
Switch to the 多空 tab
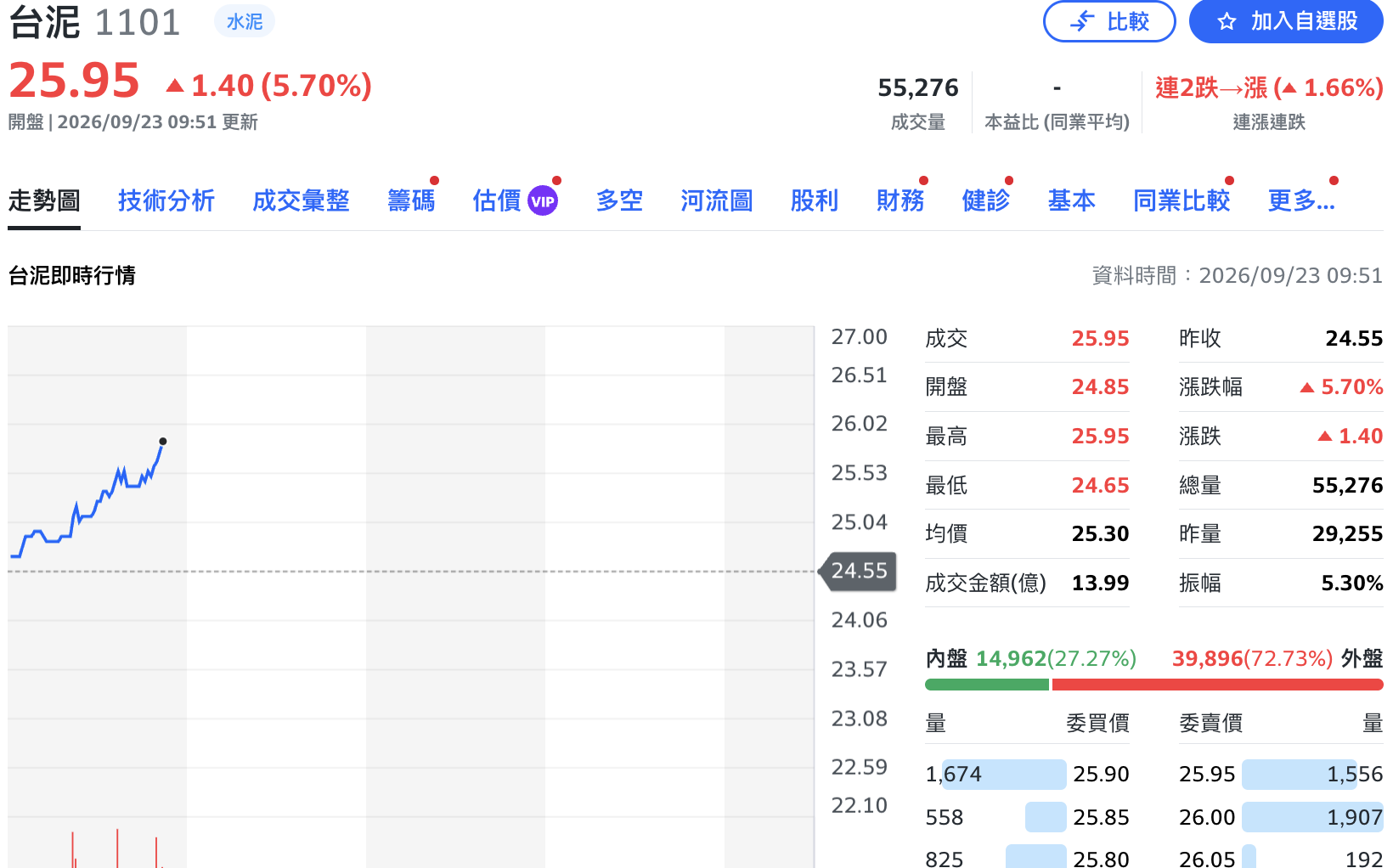coord(619,201)
